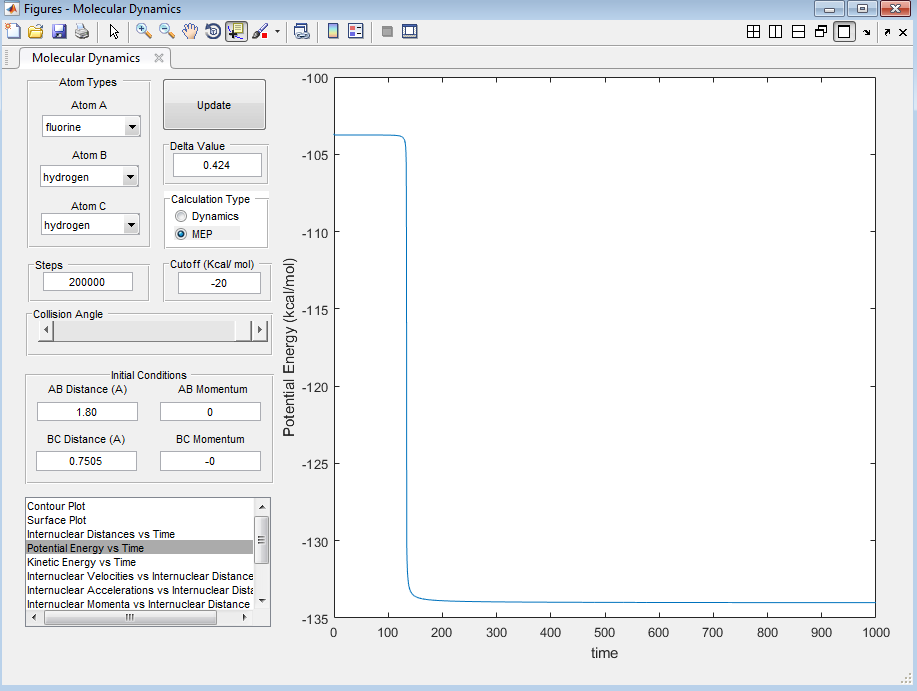Toggle the Data Cursor tool
Screen dimensions: 917x691
point(236,31)
